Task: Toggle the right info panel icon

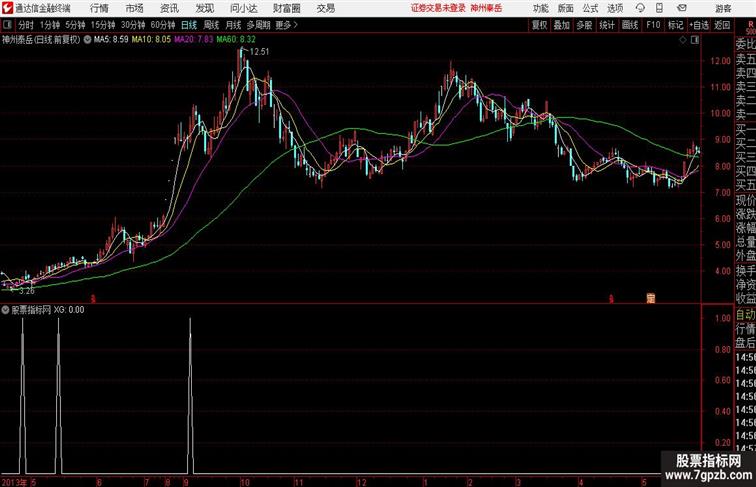Action: click(695, 40)
